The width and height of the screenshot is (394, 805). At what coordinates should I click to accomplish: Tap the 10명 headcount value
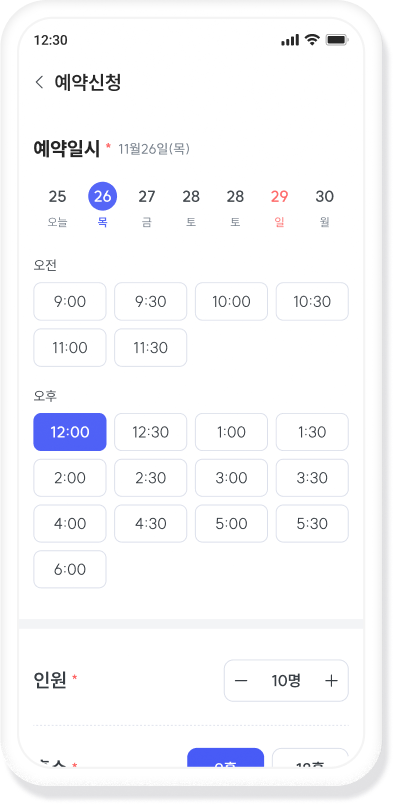point(286,681)
